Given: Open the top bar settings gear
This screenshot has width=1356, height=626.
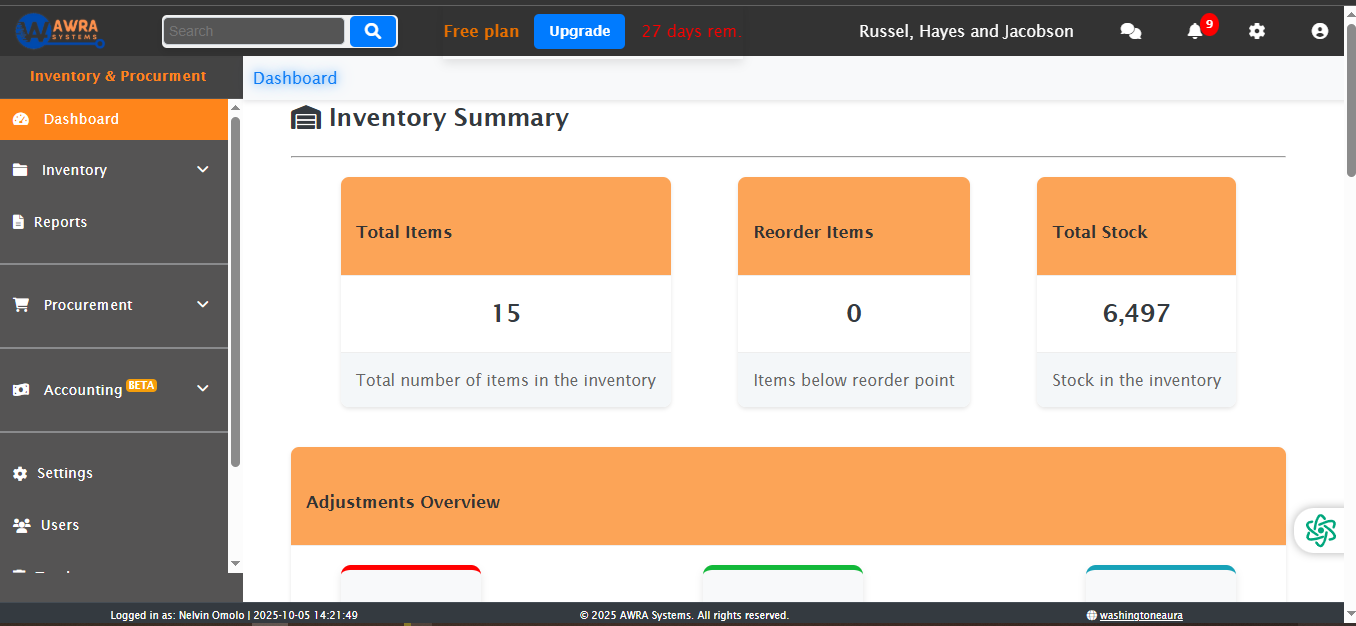Looking at the screenshot, I should 1257,32.
